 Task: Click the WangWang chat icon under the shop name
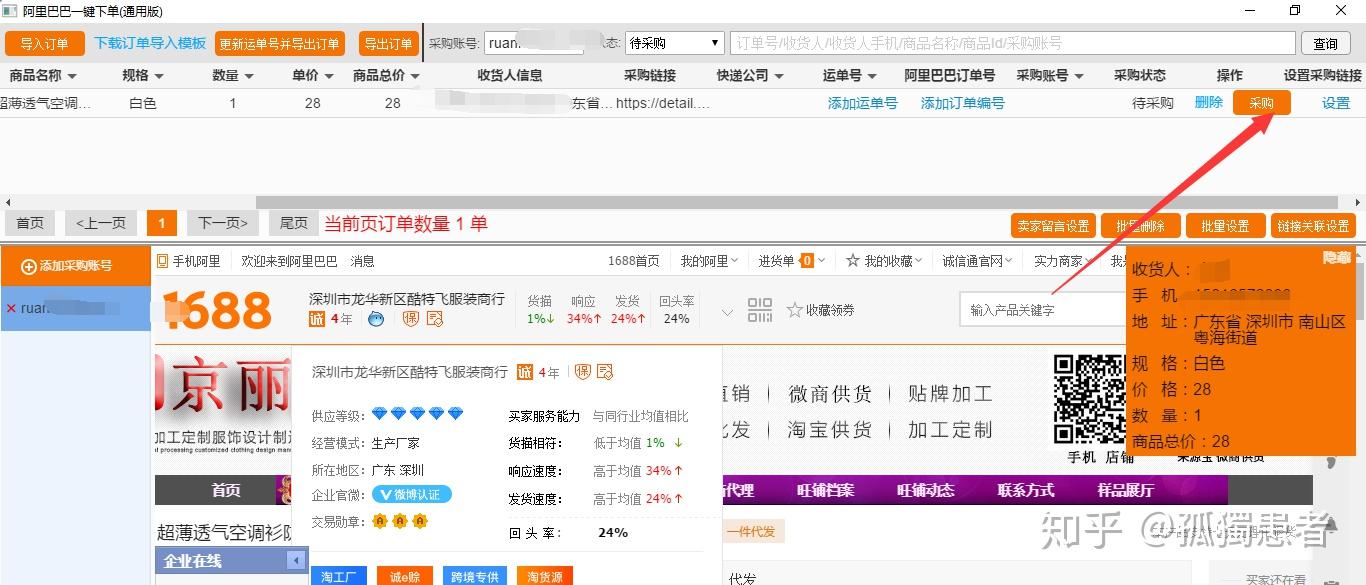(x=376, y=319)
